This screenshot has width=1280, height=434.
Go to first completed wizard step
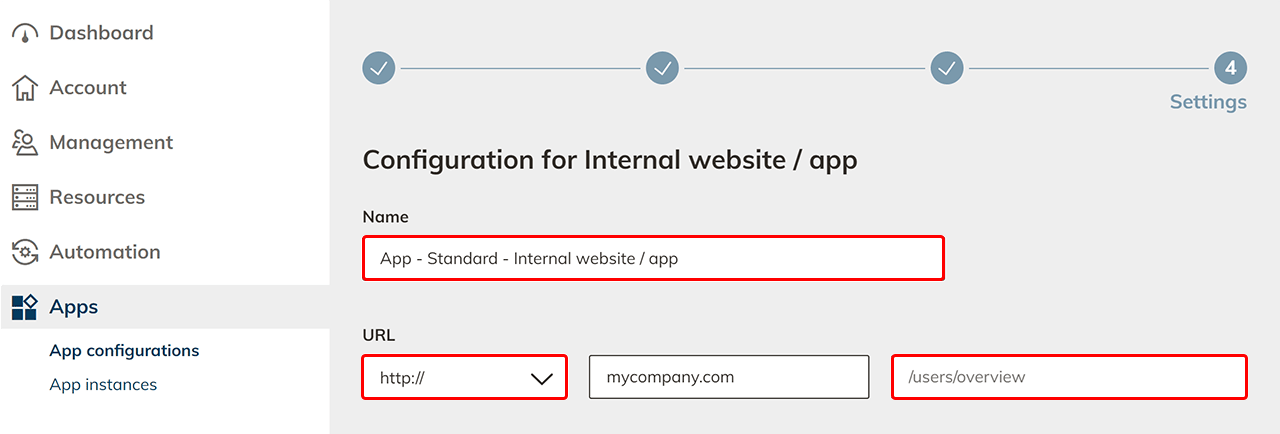pos(379,68)
